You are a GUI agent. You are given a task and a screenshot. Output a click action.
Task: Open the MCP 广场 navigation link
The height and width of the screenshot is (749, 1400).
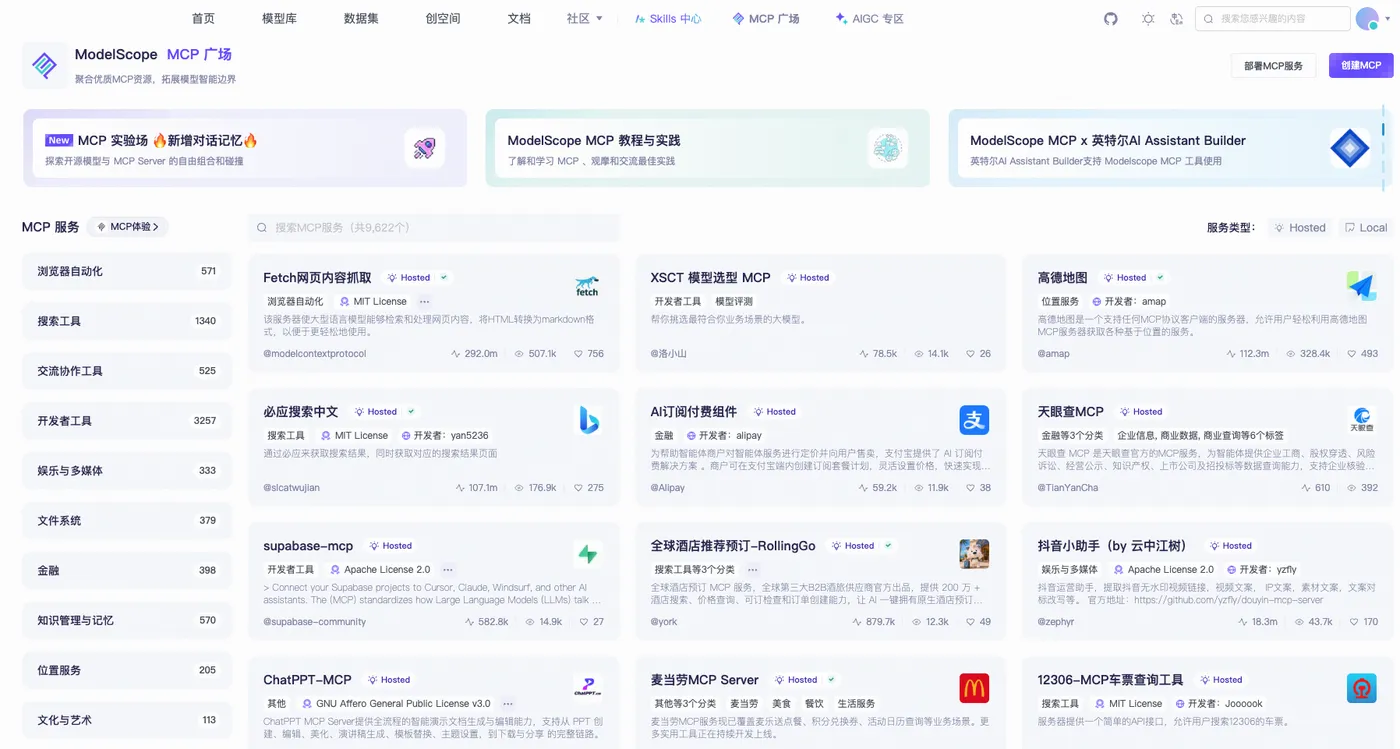pos(766,19)
